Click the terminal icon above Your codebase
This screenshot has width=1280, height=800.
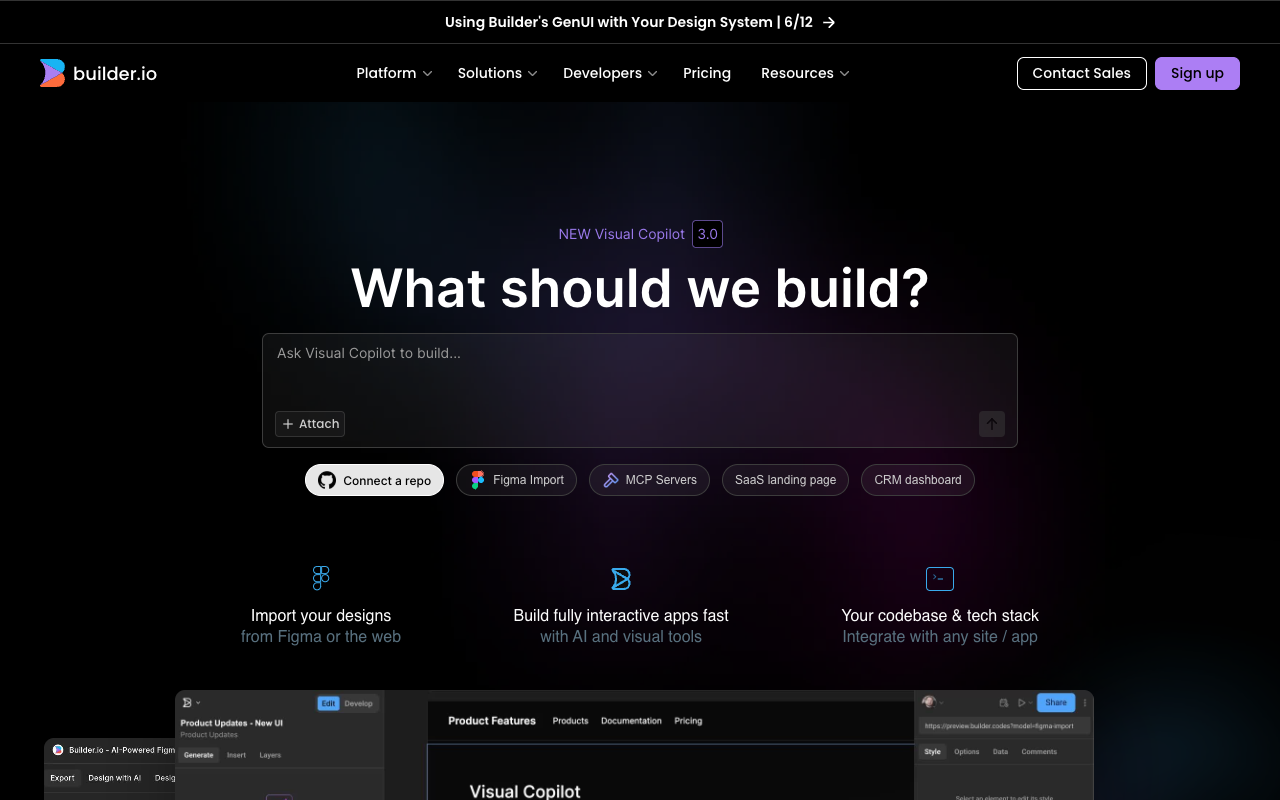coord(940,579)
